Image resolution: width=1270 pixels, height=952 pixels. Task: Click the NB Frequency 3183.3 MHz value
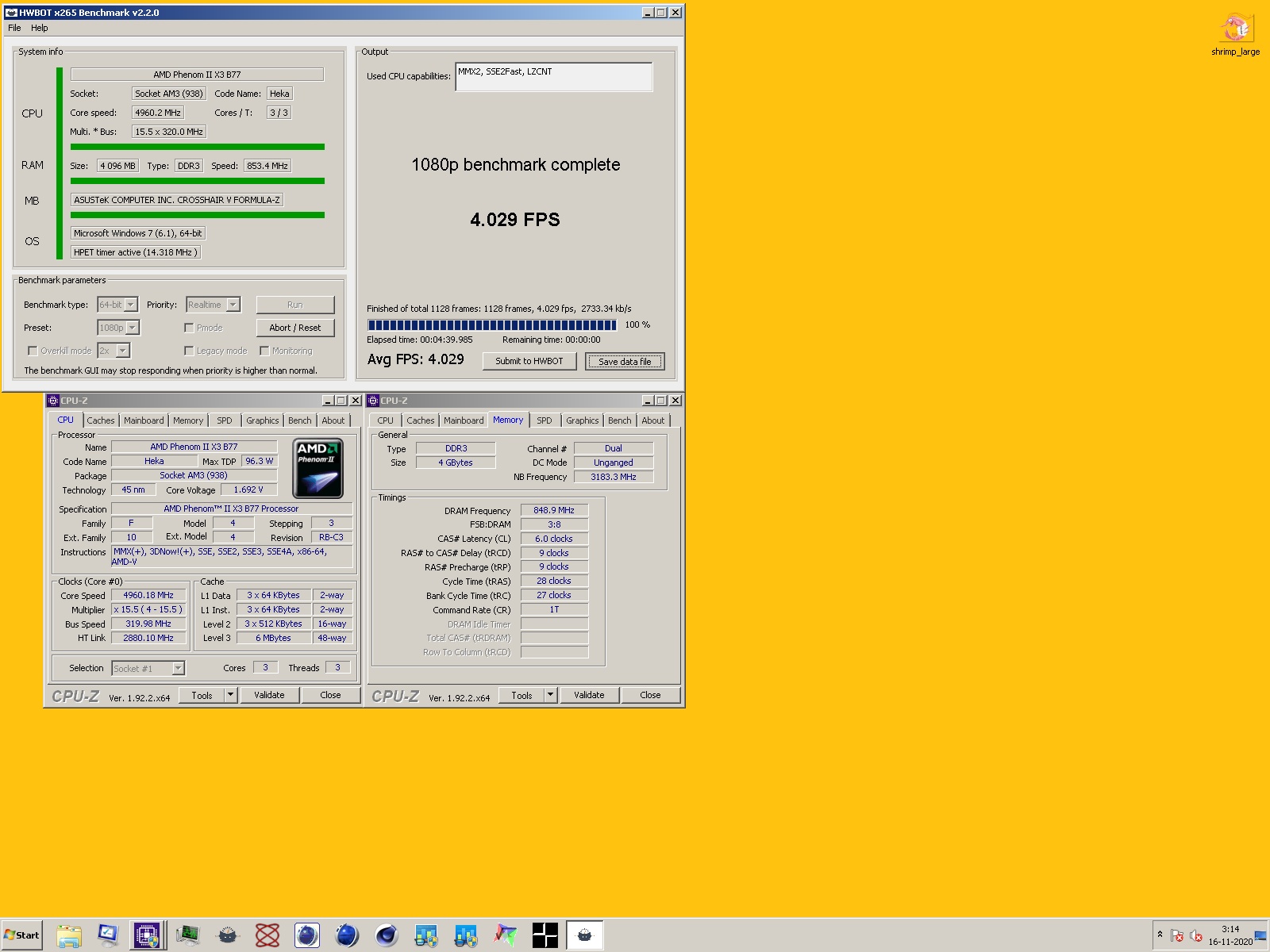(614, 477)
